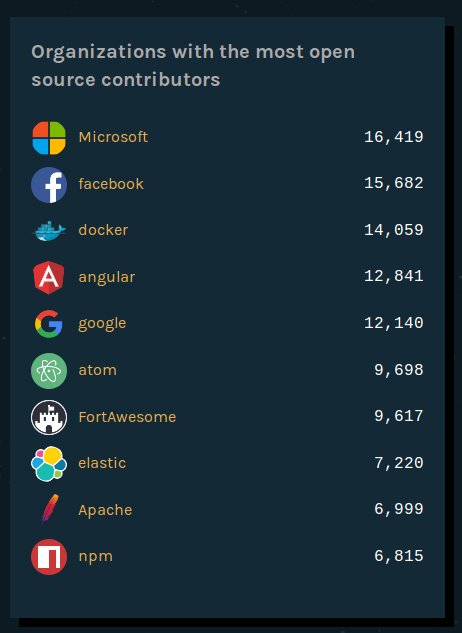Click the green atom logo
Image resolution: width=462 pixels, height=633 pixels.
point(49,371)
